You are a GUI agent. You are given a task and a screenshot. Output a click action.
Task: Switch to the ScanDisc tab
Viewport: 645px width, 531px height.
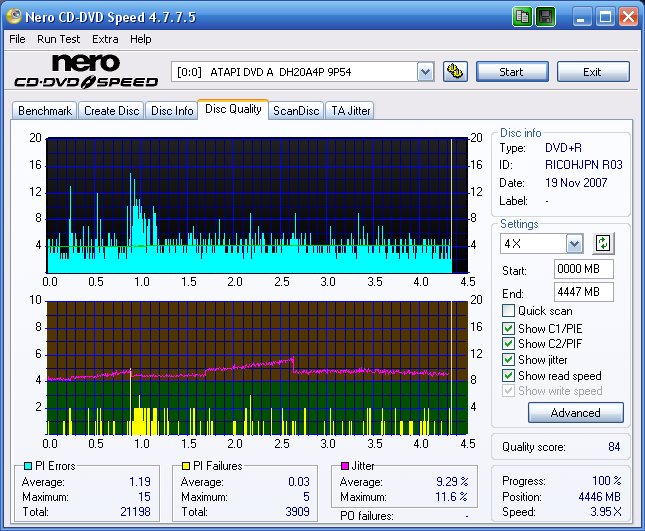click(x=296, y=111)
